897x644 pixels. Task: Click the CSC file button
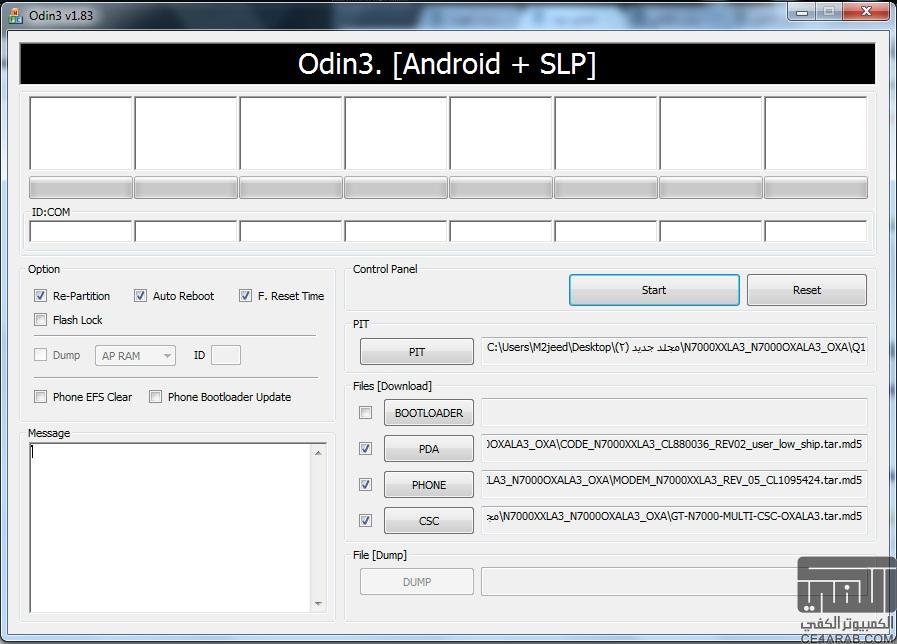pos(428,521)
